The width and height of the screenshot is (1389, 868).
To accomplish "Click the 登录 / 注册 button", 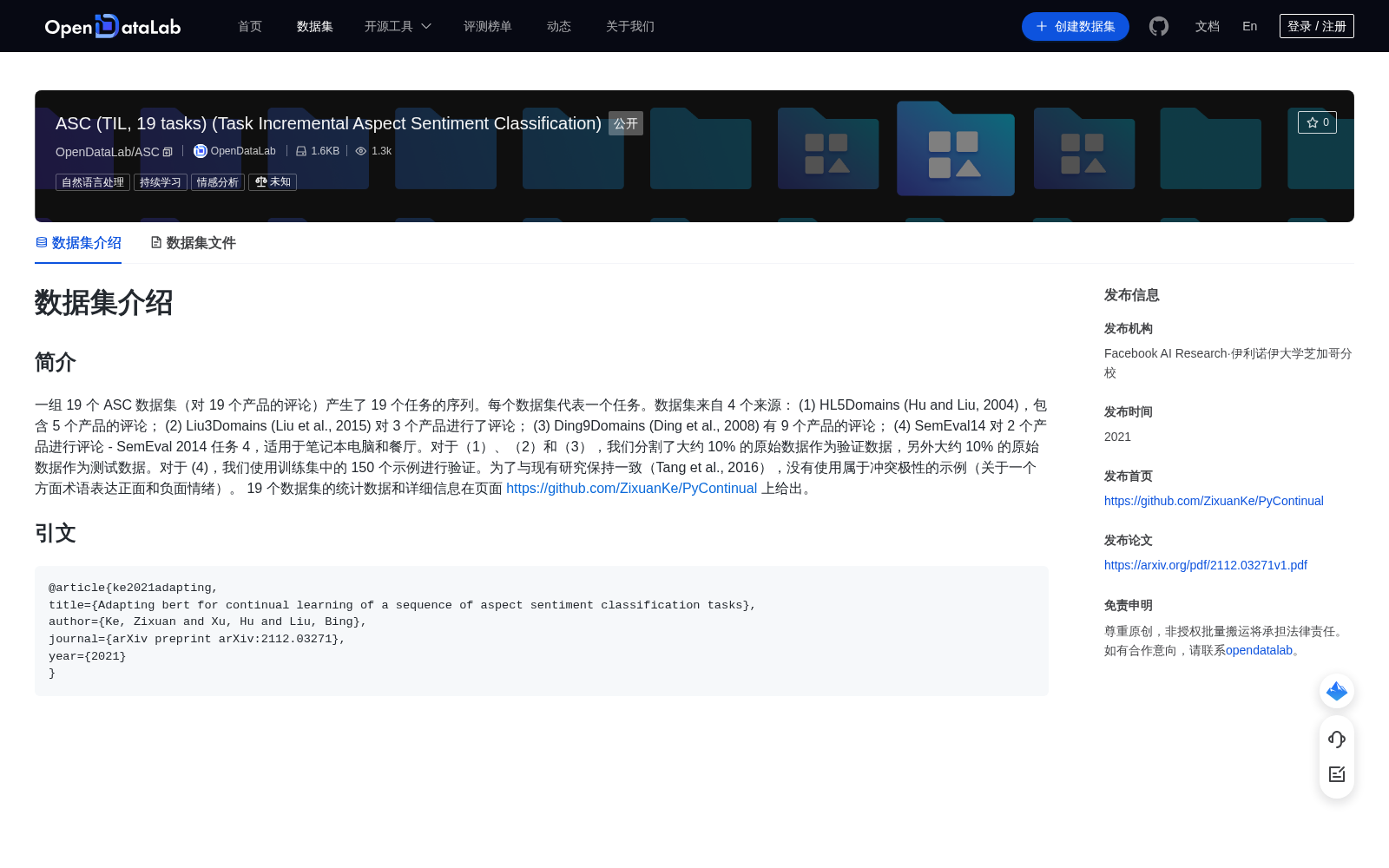I will point(1317,26).
